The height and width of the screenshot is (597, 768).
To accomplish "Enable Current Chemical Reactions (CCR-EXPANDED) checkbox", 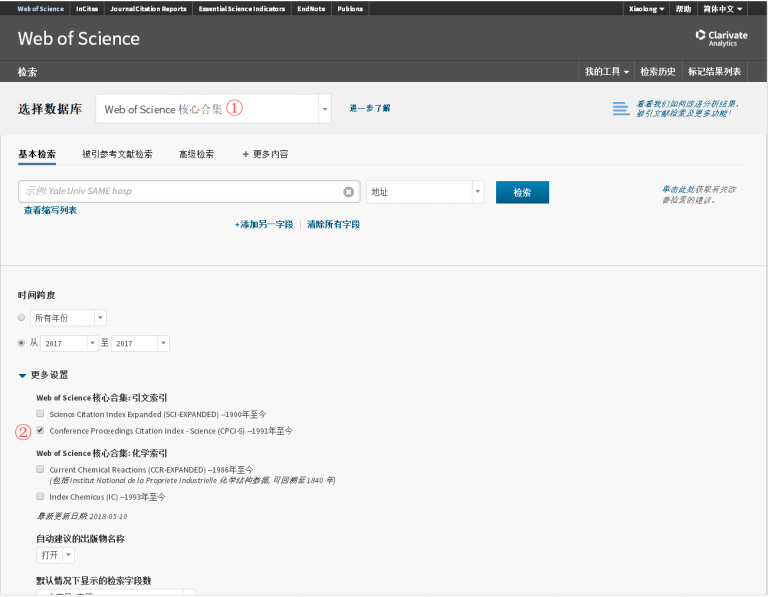I will click(40, 469).
